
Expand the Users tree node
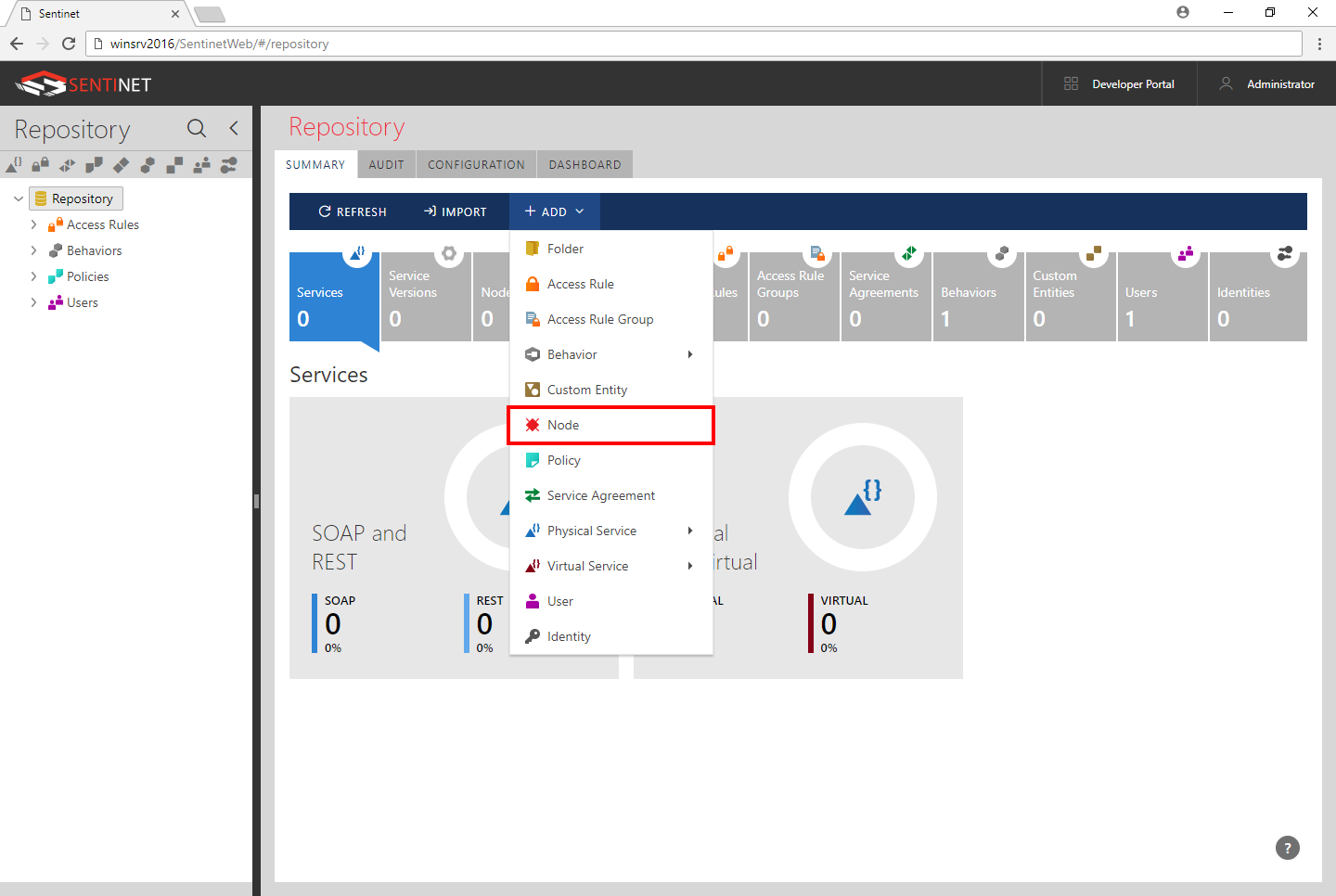pyautogui.click(x=33, y=302)
